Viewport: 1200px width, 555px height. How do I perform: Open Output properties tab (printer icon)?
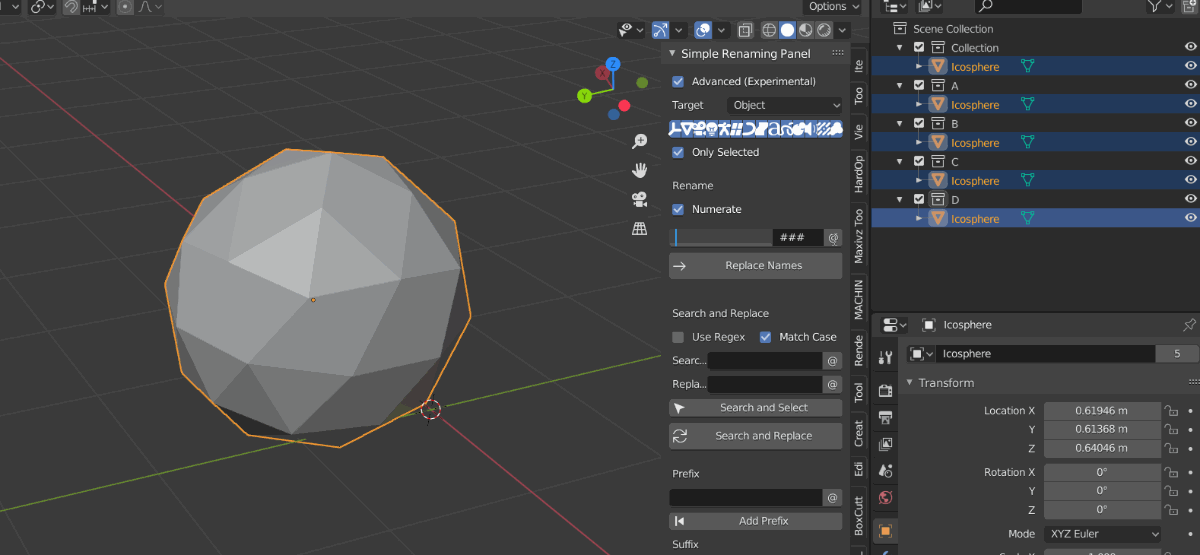(885, 416)
